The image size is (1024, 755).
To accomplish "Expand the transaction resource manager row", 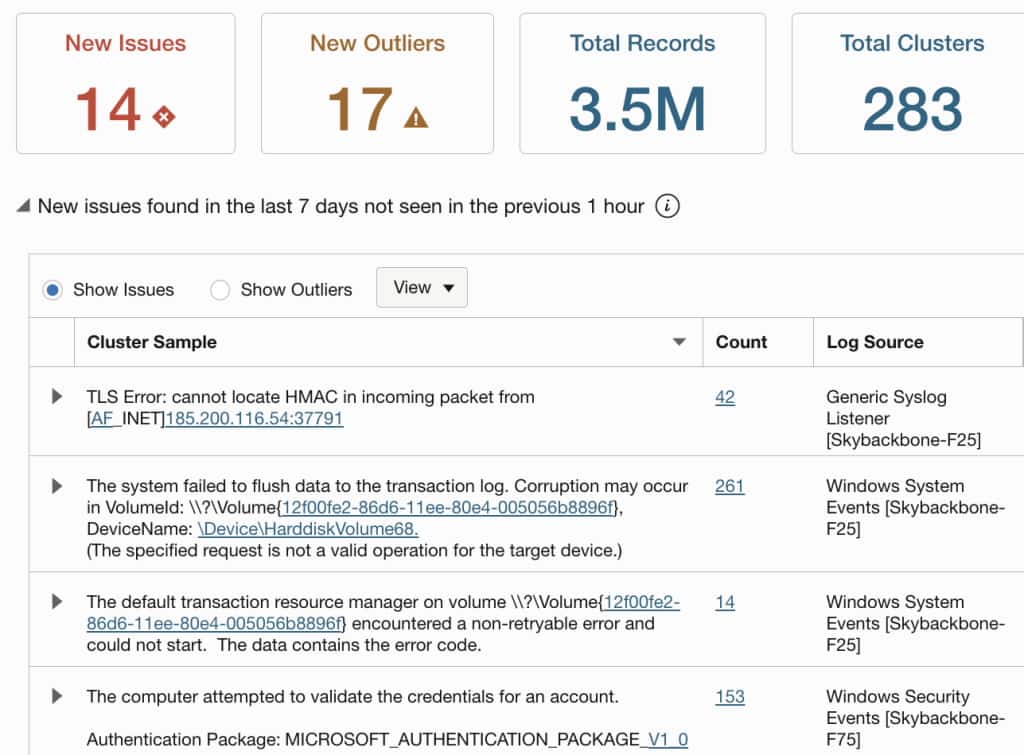I will click(x=55, y=602).
